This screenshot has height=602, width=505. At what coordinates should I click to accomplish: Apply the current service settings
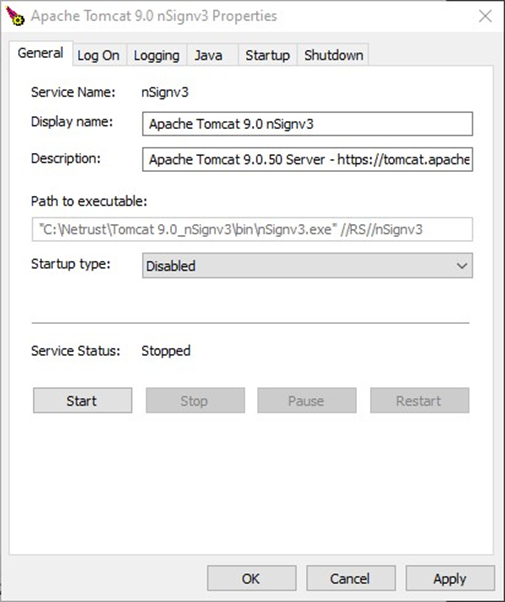450,578
